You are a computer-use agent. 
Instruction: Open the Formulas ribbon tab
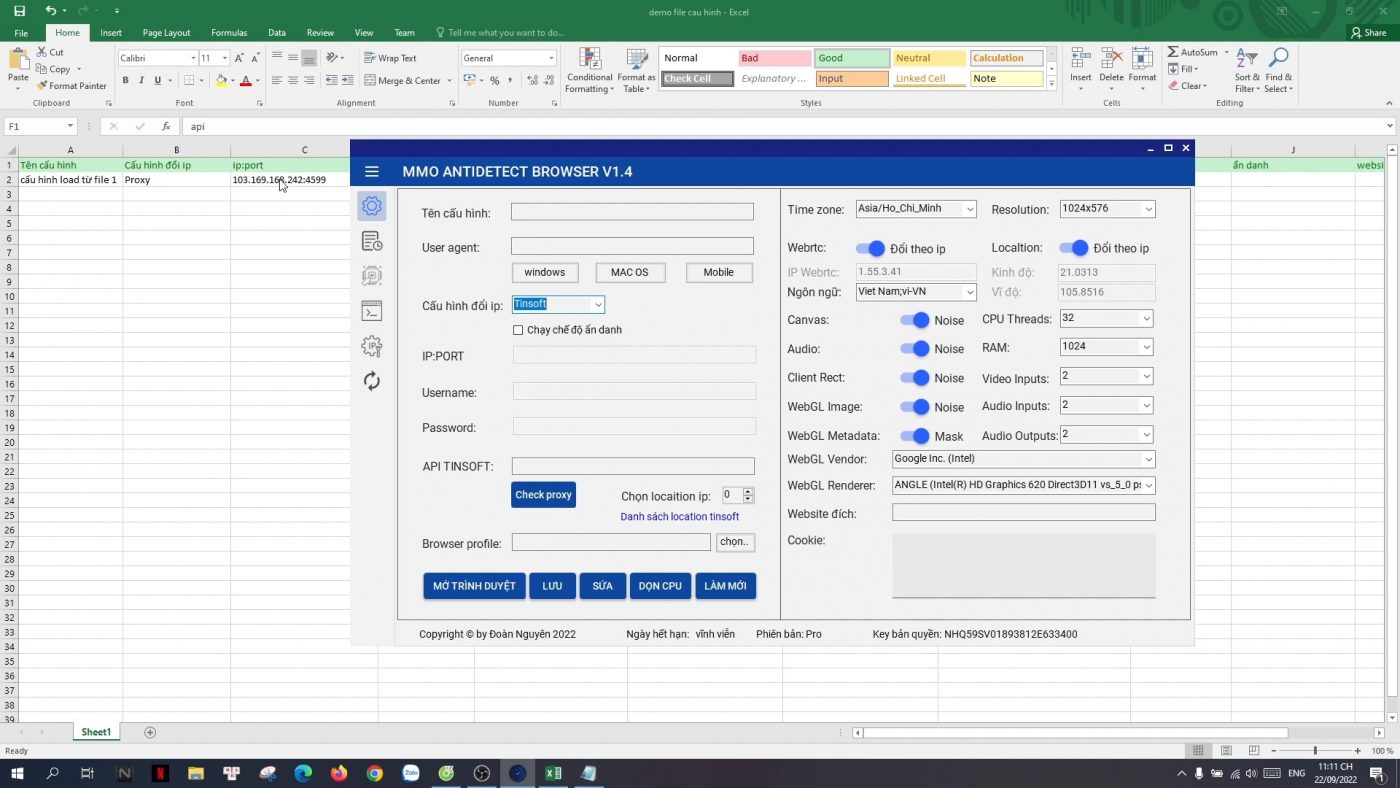pos(229,33)
